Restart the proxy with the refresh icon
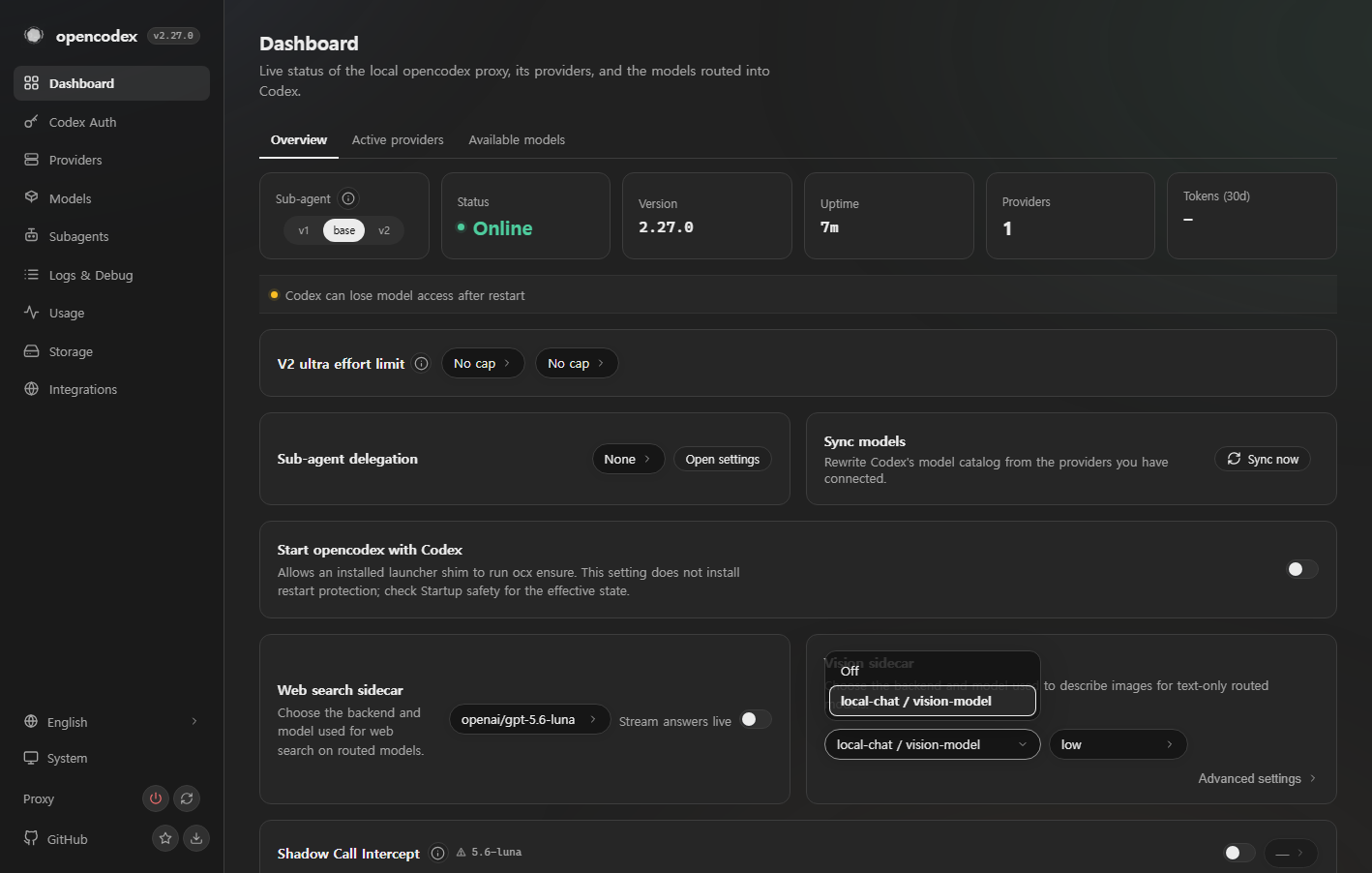Image resolution: width=1372 pixels, height=873 pixels. tap(187, 798)
